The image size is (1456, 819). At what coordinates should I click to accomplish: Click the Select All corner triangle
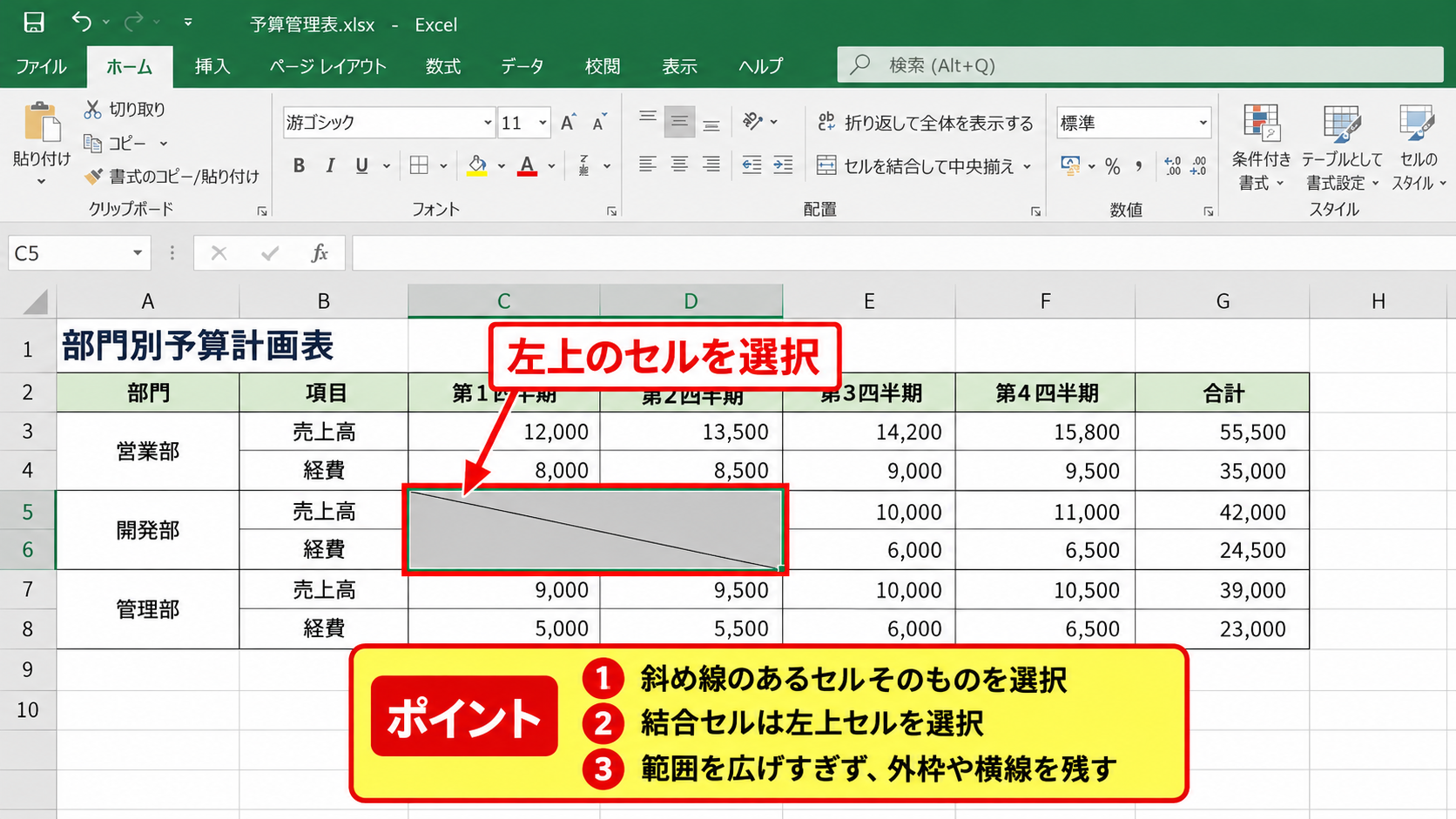pos(35,301)
